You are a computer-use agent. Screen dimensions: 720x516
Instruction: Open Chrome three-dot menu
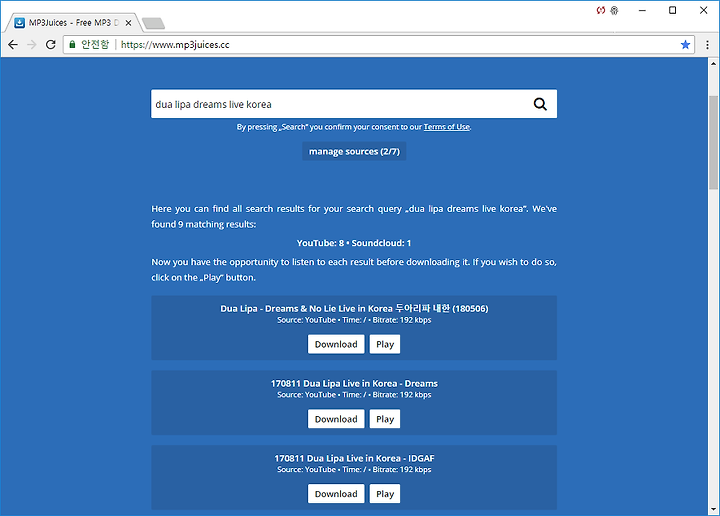click(707, 45)
